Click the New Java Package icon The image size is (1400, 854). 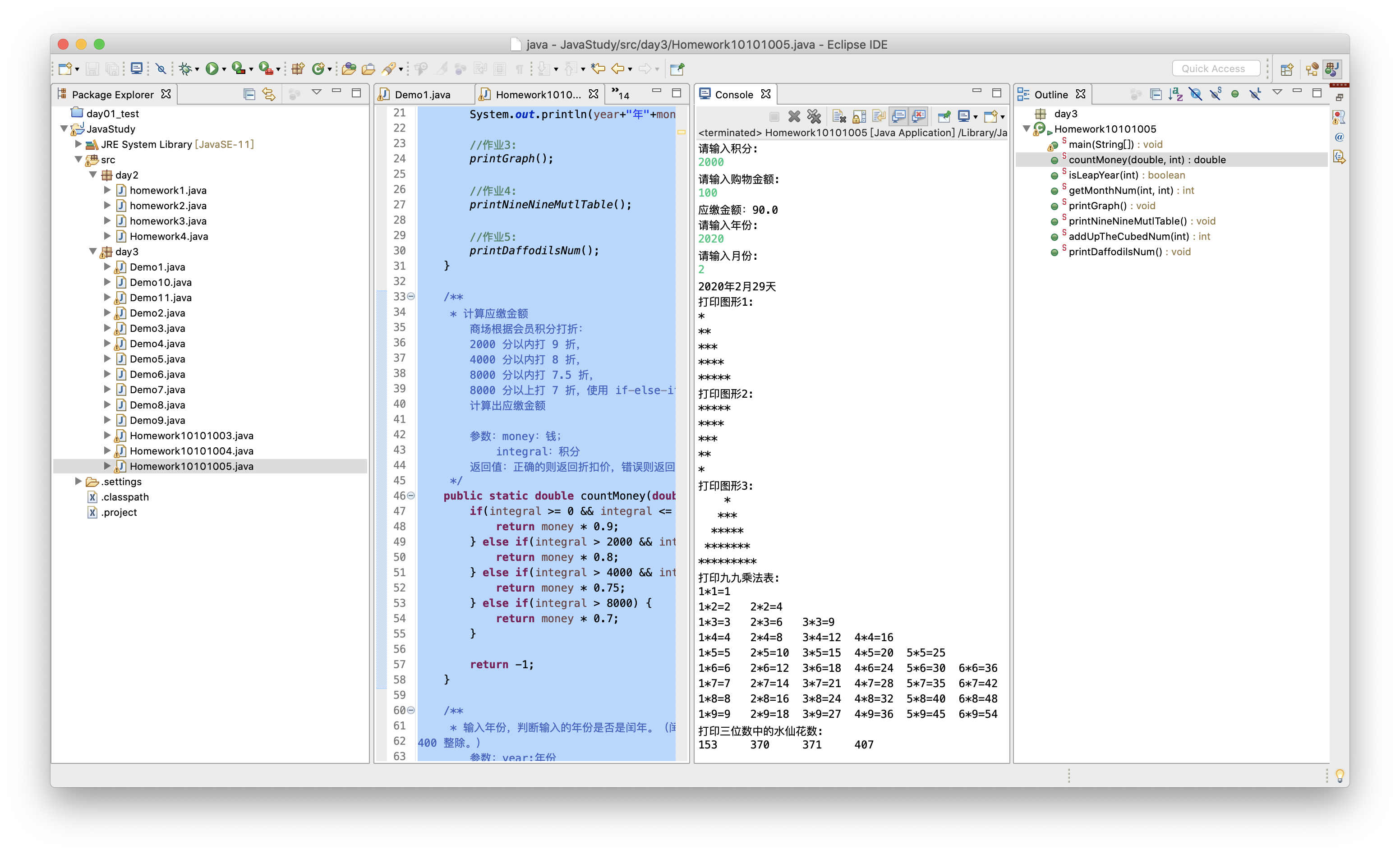click(x=297, y=69)
